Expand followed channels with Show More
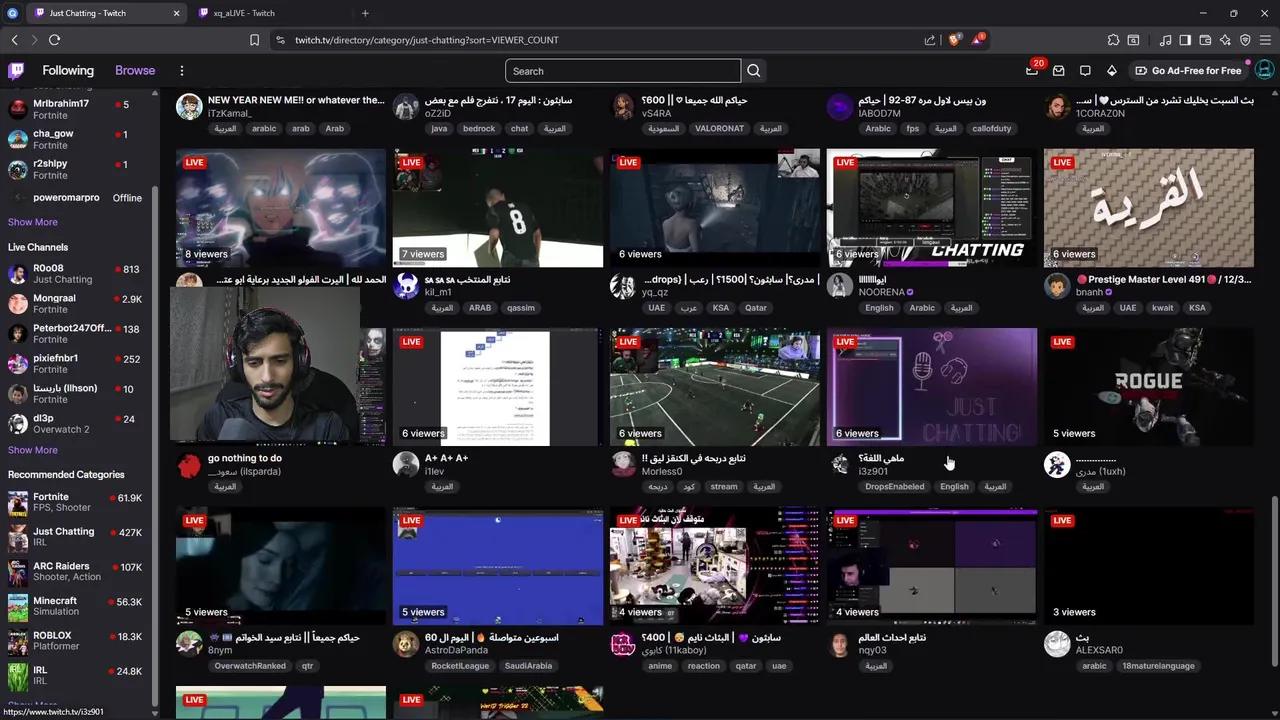 [x=33, y=222]
